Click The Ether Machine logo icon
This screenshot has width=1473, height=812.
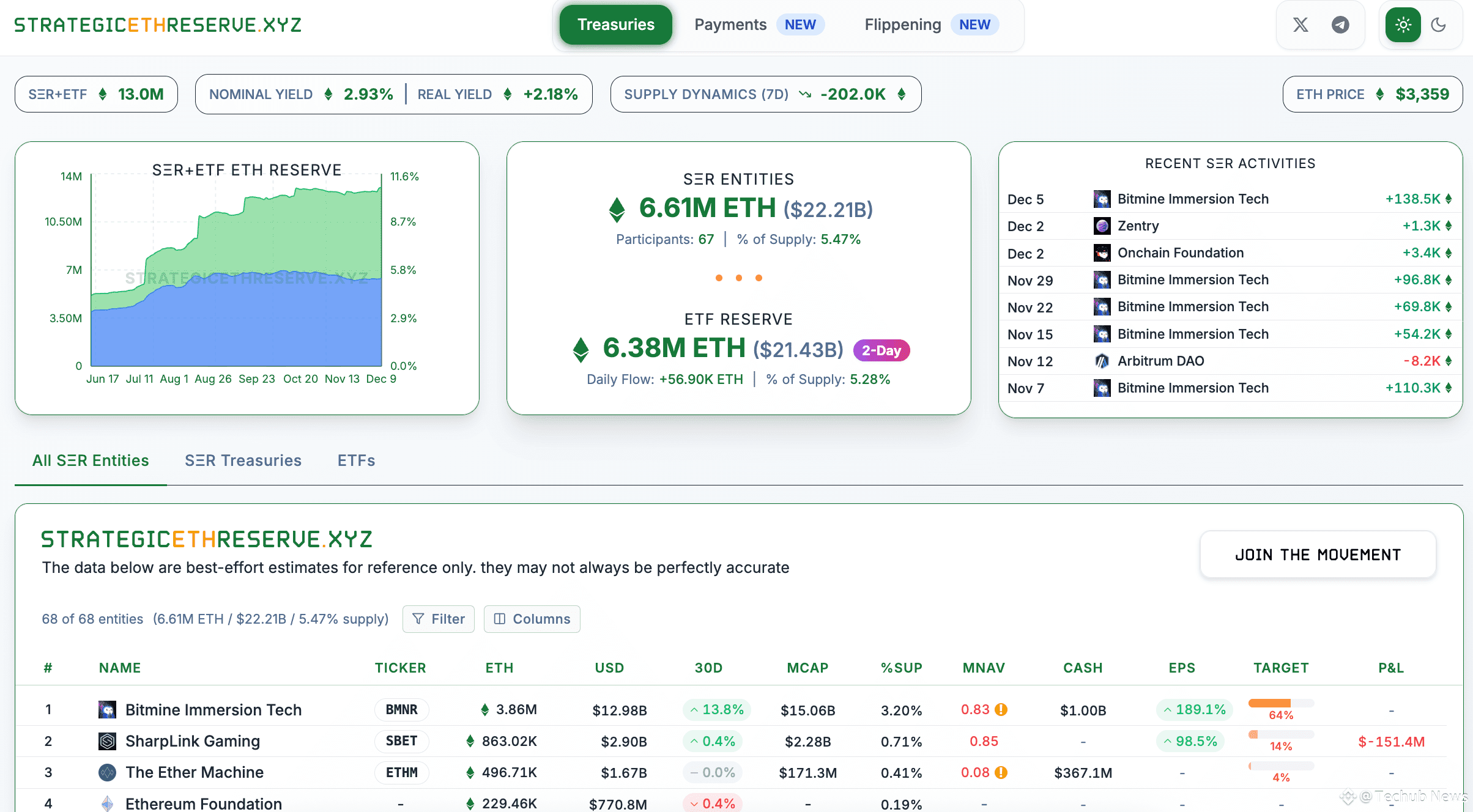tap(107, 772)
